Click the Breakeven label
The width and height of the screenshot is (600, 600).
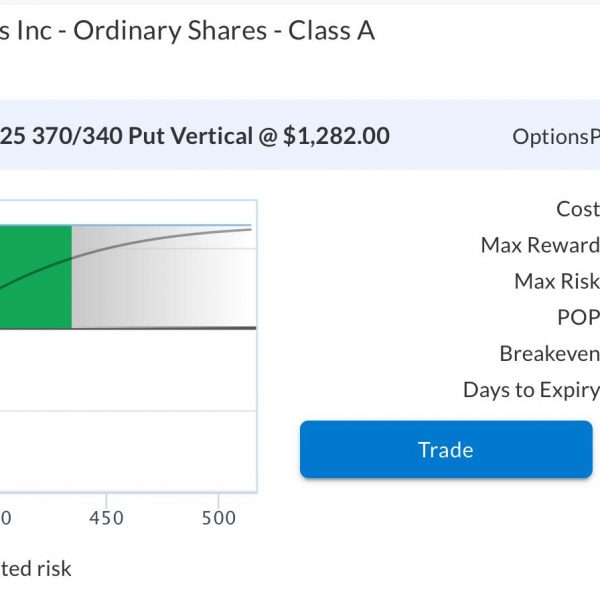coord(549,353)
